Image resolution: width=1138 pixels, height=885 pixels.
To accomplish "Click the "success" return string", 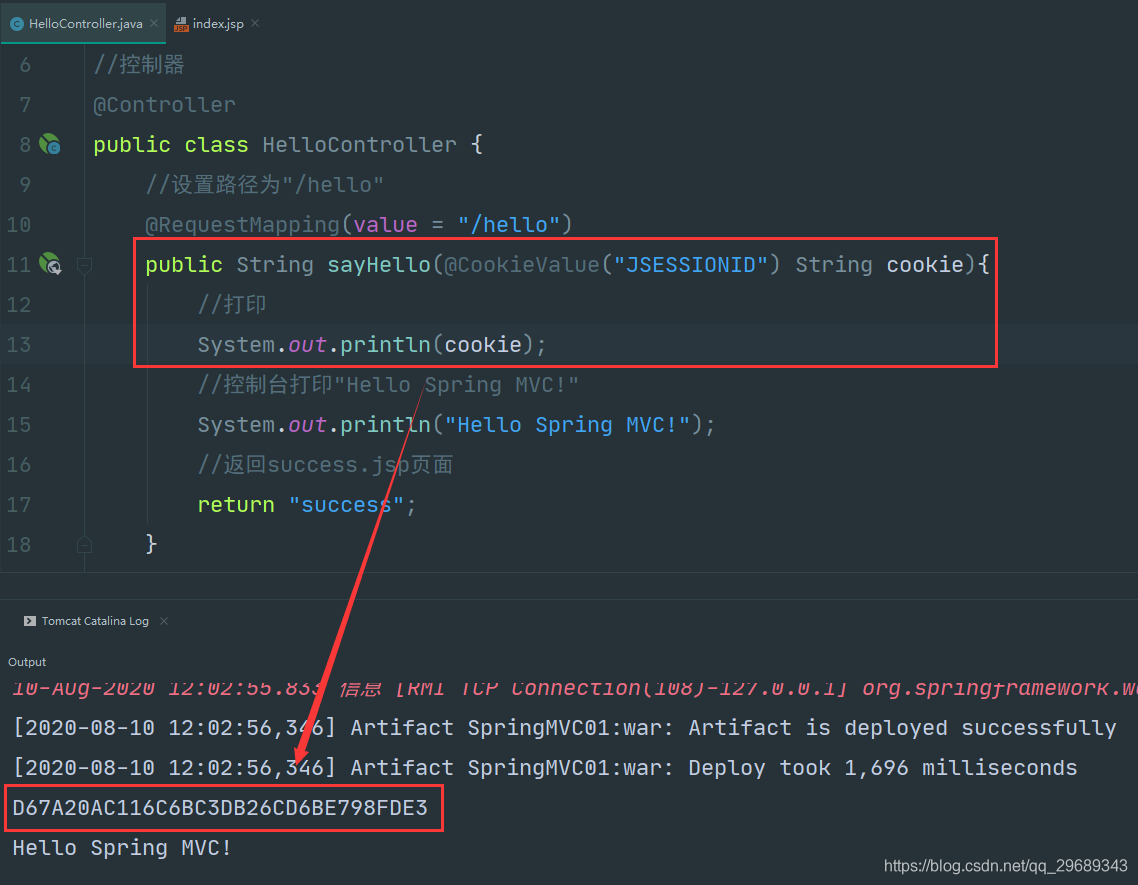I will coord(346,505).
